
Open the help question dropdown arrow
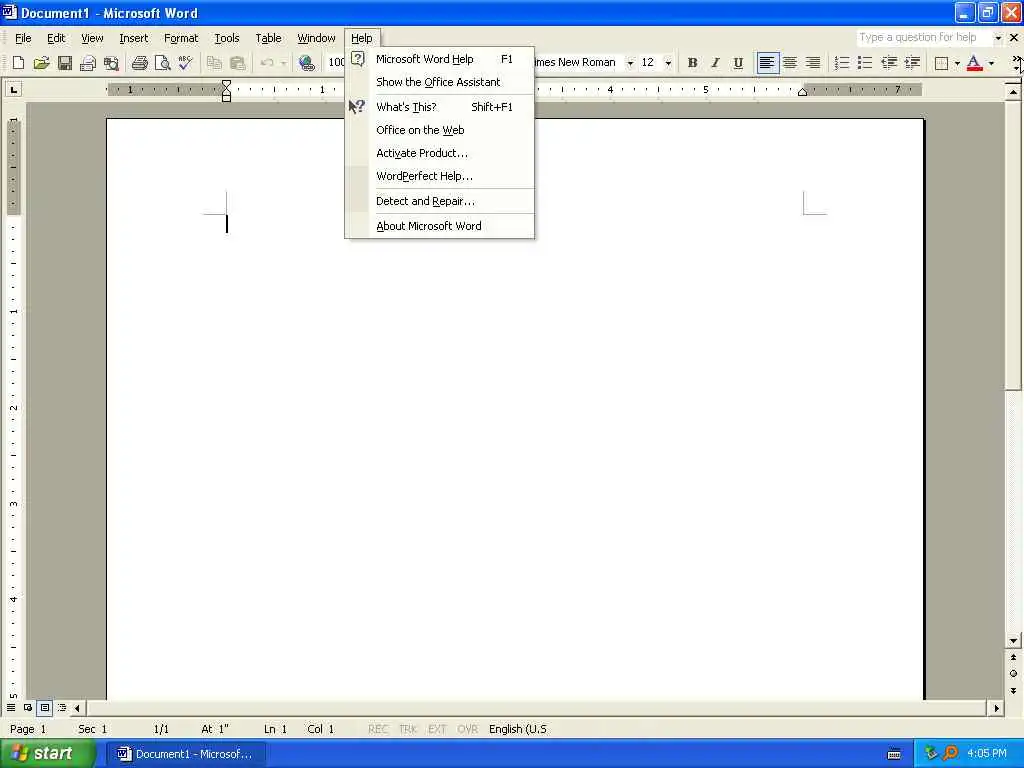pyautogui.click(x=998, y=38)
